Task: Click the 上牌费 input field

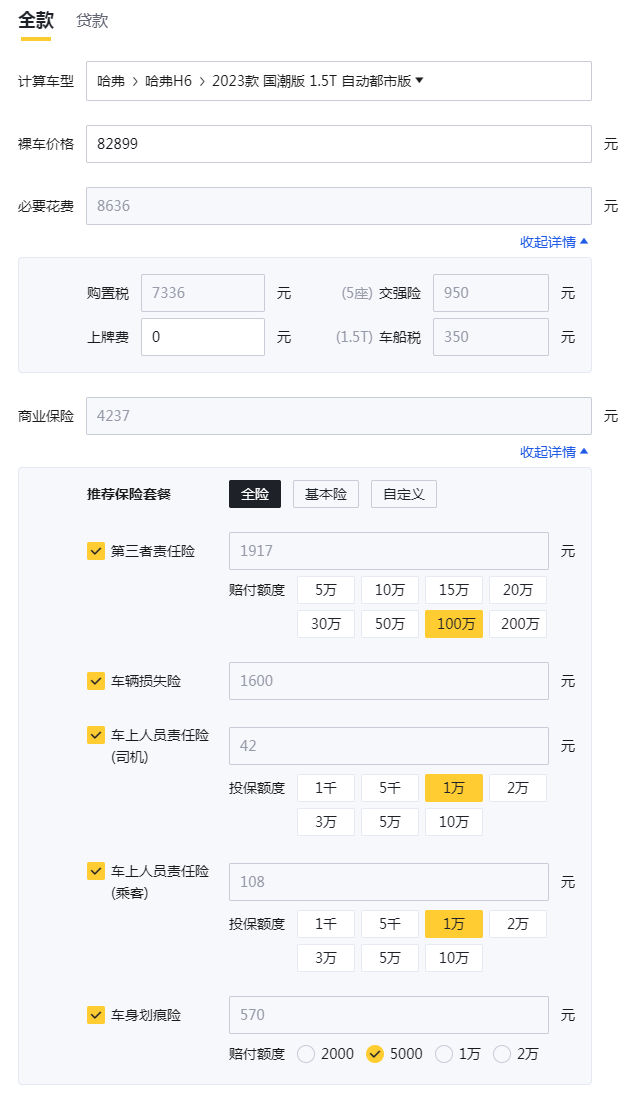Action: pyautogui.click(x=202, y=337)
